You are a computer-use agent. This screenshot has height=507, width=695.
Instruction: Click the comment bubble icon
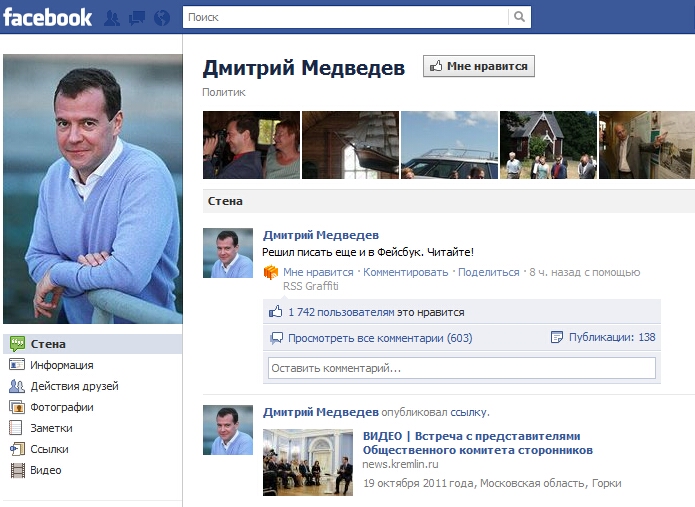pos(277,338)
